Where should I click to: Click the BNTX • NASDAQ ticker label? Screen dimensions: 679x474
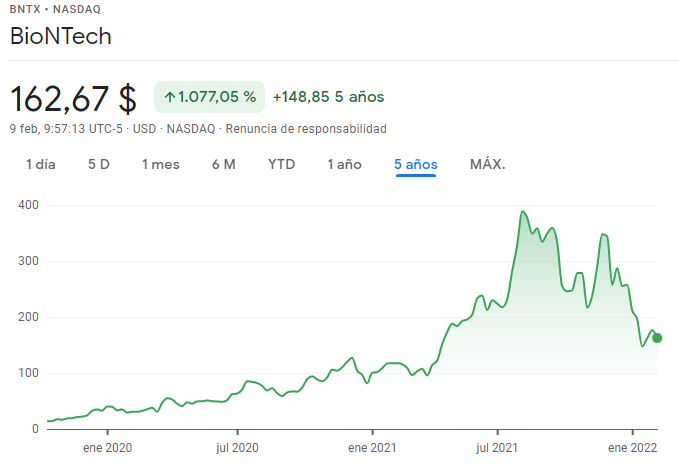pos(54,9)
